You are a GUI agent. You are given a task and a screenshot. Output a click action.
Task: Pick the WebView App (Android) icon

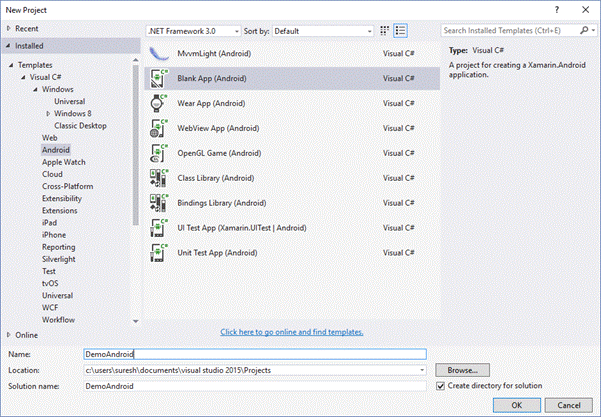159,128
